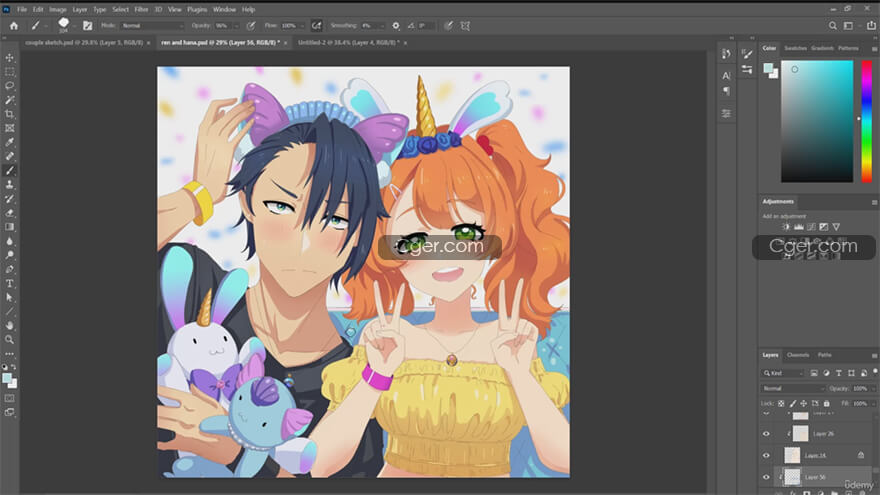Click the Home icon in options bar
880x495 pixels.
(13, 26)
